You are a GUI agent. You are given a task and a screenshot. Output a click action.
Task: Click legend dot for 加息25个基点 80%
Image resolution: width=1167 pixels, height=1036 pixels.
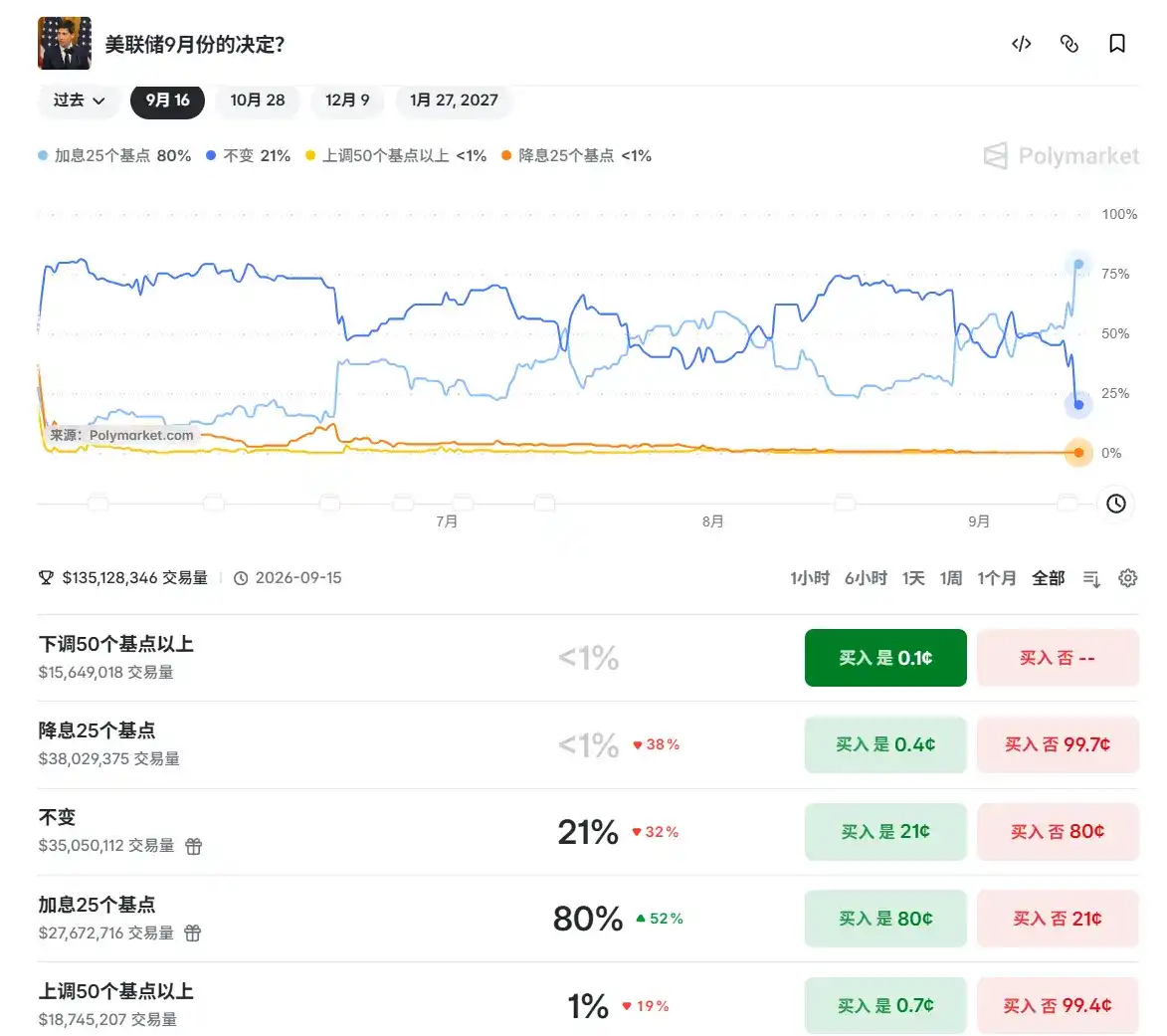coord(43,155)
